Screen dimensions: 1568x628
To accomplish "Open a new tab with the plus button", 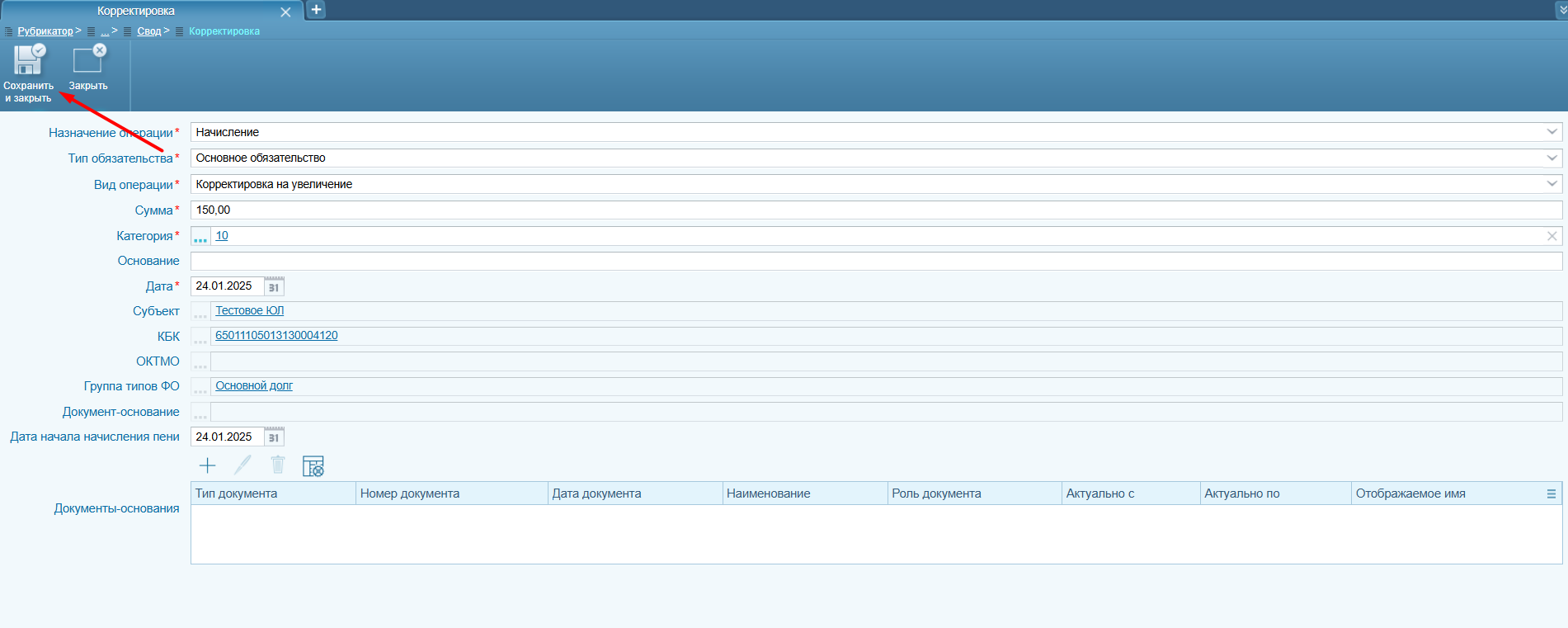I will (x=316, y=10).
